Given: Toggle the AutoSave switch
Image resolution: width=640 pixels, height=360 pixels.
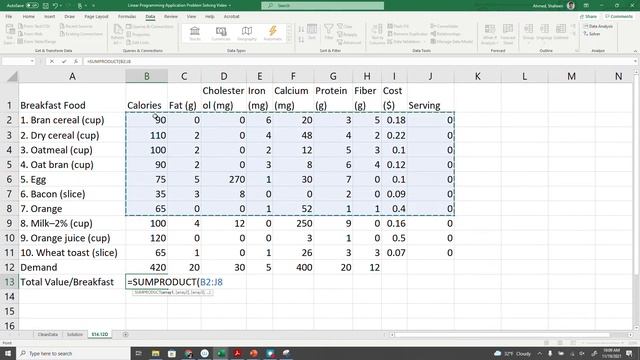Looking at the screenshot, I should [x=32, y=6].
